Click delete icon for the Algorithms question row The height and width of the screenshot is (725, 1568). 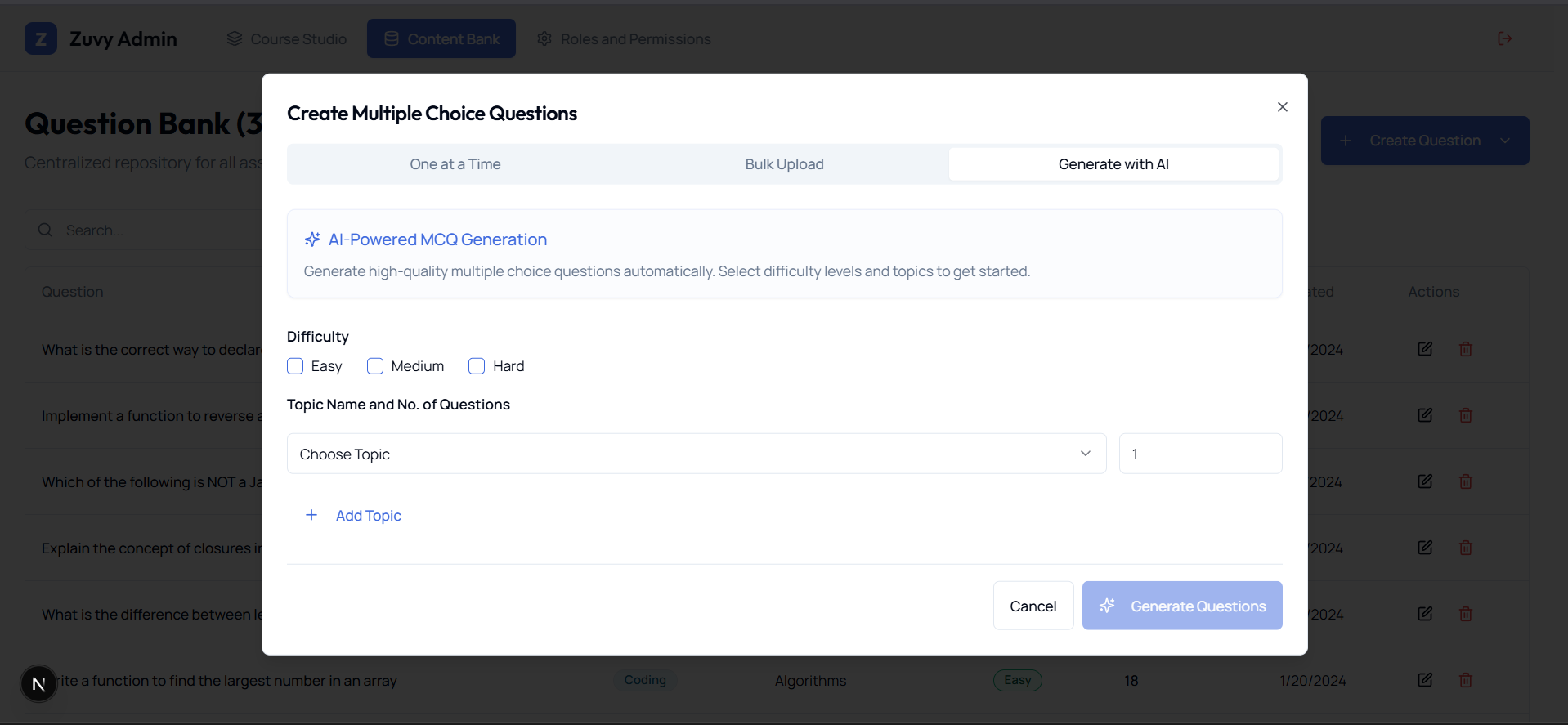pos(1465,680)
